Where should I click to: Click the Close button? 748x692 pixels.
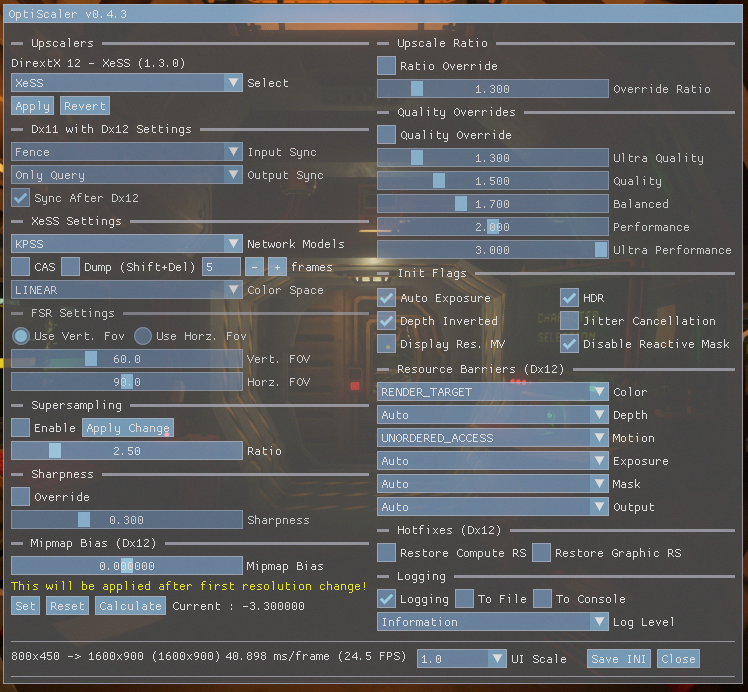pos(678,659)
